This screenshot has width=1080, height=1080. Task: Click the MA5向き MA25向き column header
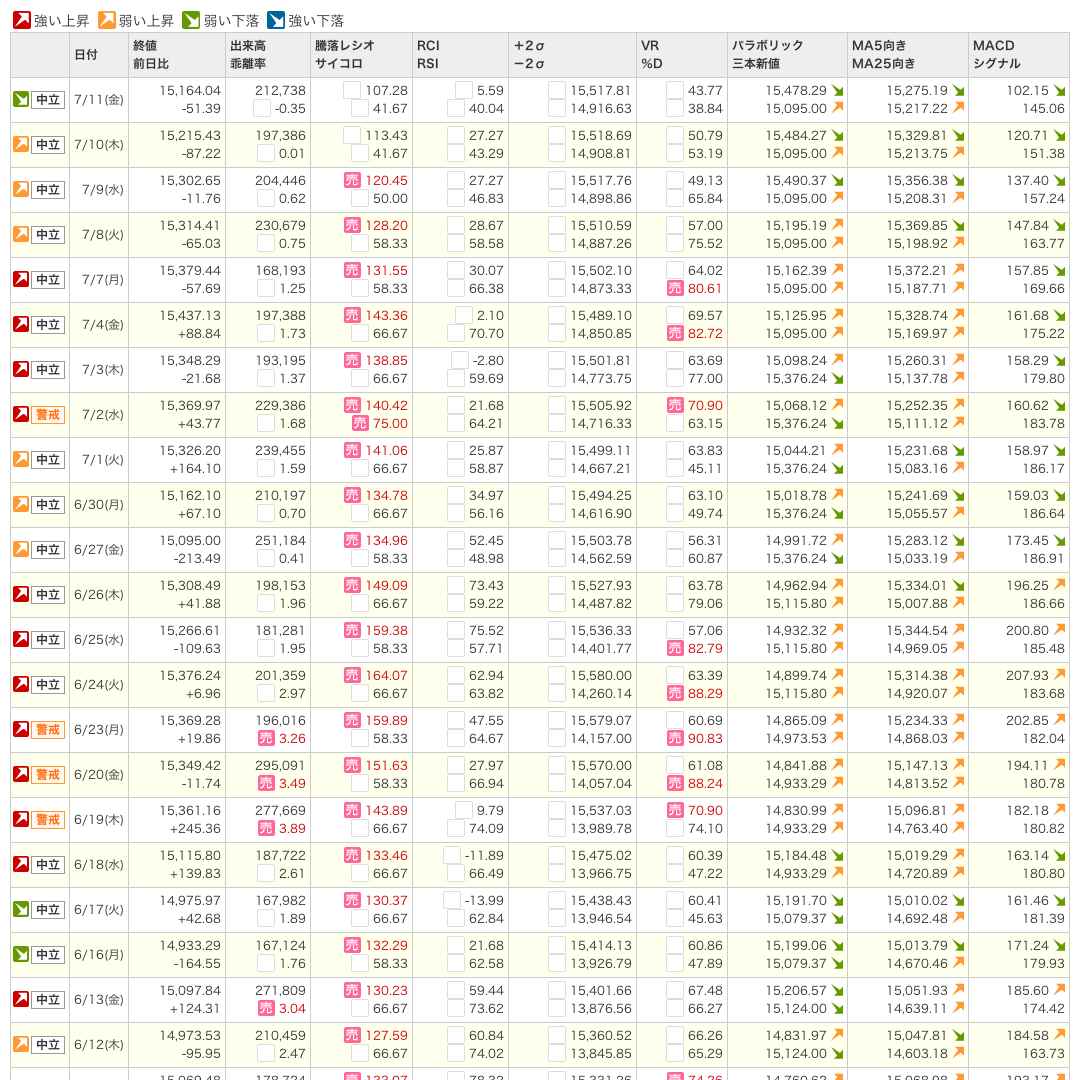point(908,54)
